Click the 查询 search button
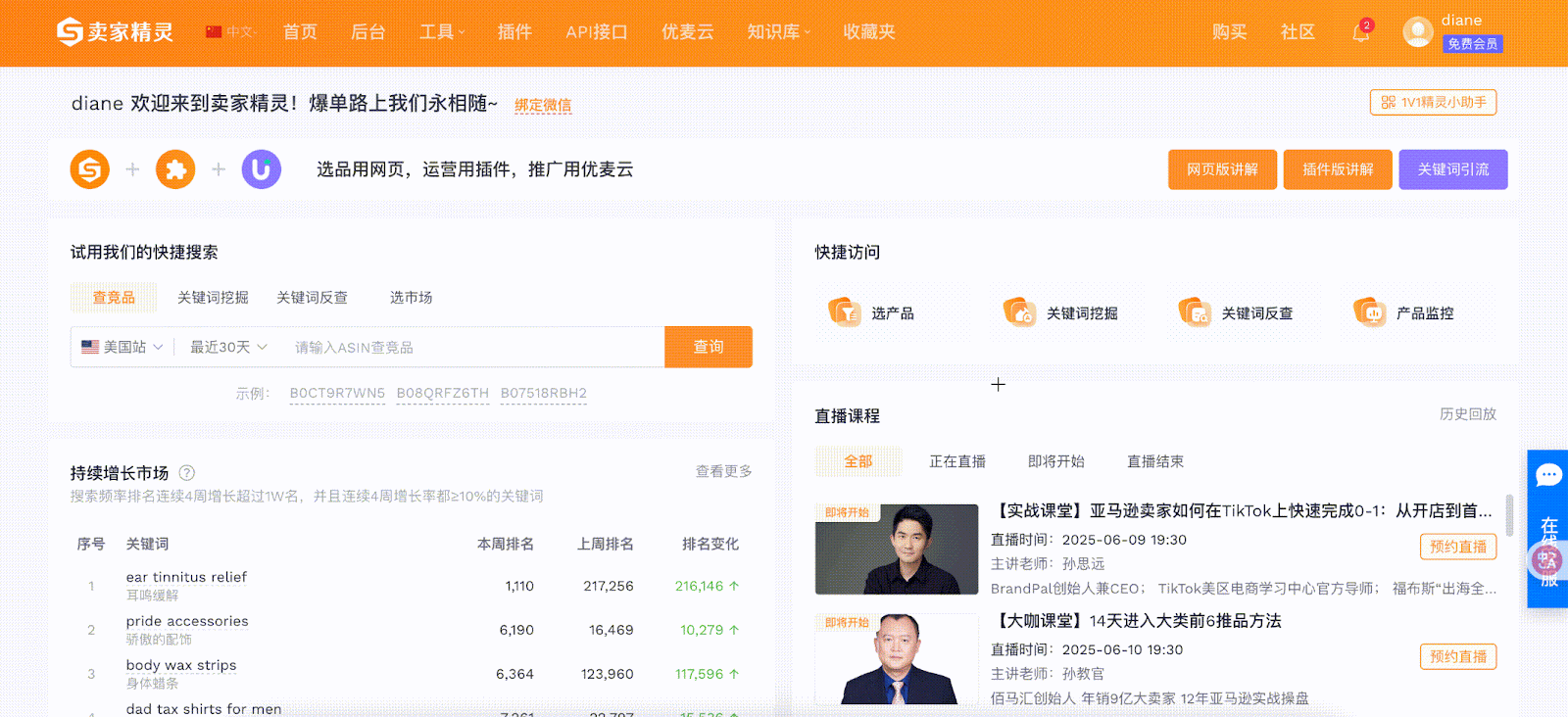 click(x=709, y=347)
